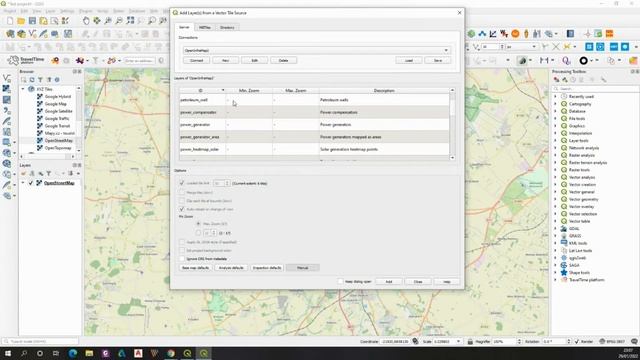Click the GDAL provider icon in Processing Toolbox
The image size is (640, 360).
click(564, 229)
